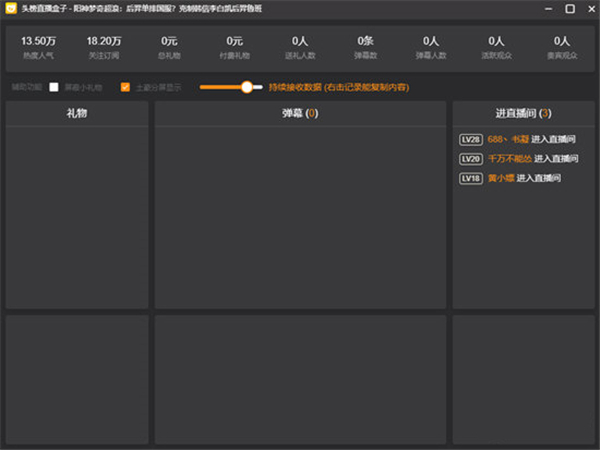Click the LV20 level badge
The image size is (600, 450).
point(470,158)
